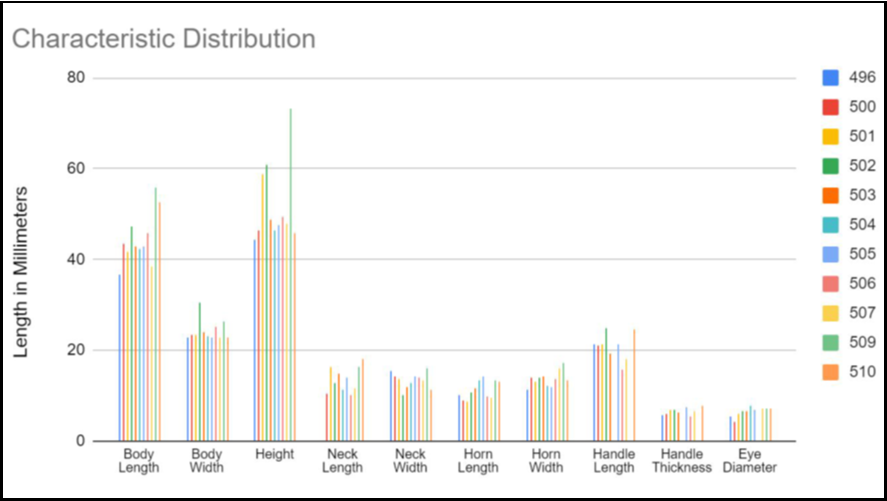Select the orange 503 legend swatch
Image resolution: width=887 pixels, height=501 pixels.
click(x=830, y=195)
